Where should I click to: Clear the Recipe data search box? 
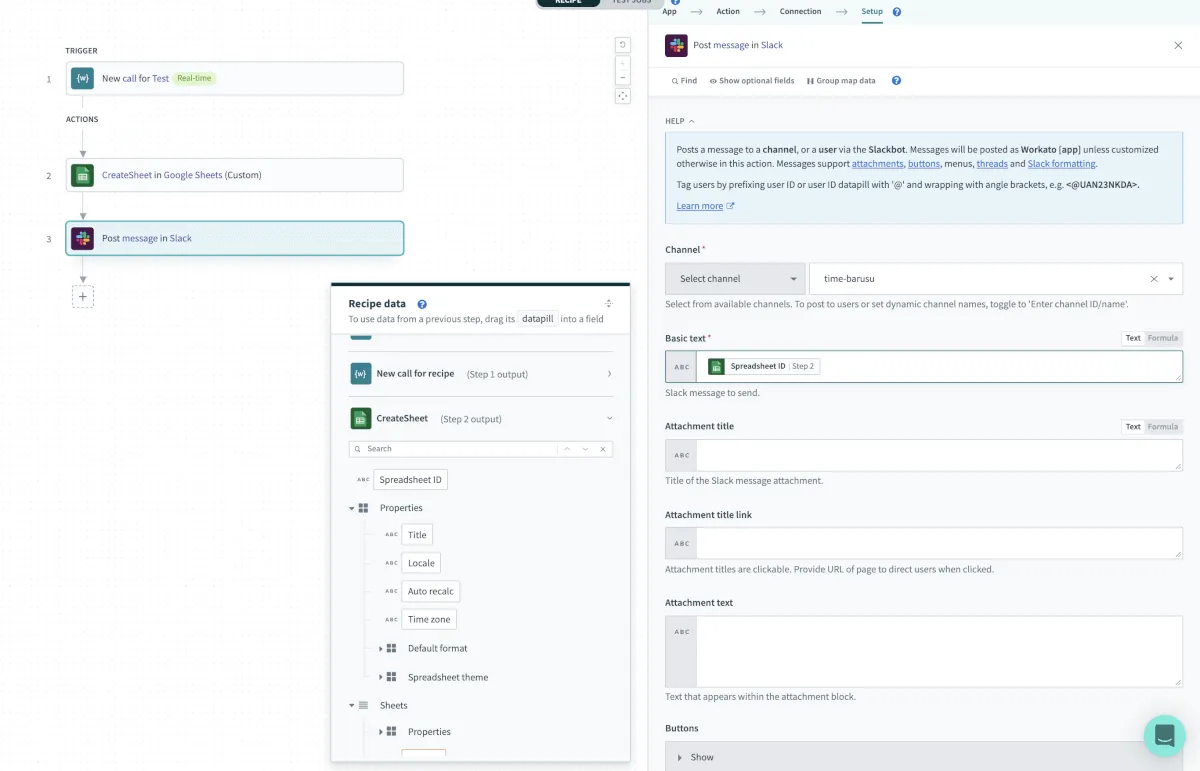click(603, 449)
